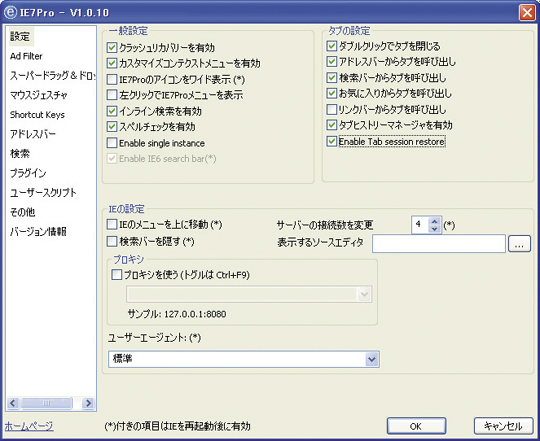540x441 pixels.
Task: Toggle タブヒストリーマネージャを有効 checkbox
Action: (x=332, y=125)
